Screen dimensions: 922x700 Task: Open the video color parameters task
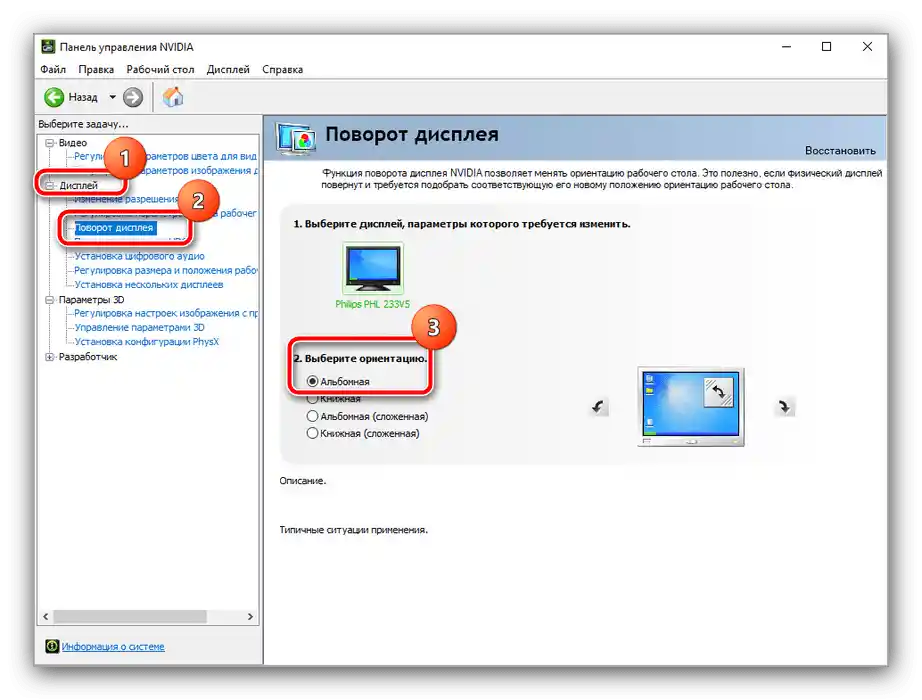click(x=166, y=156)
